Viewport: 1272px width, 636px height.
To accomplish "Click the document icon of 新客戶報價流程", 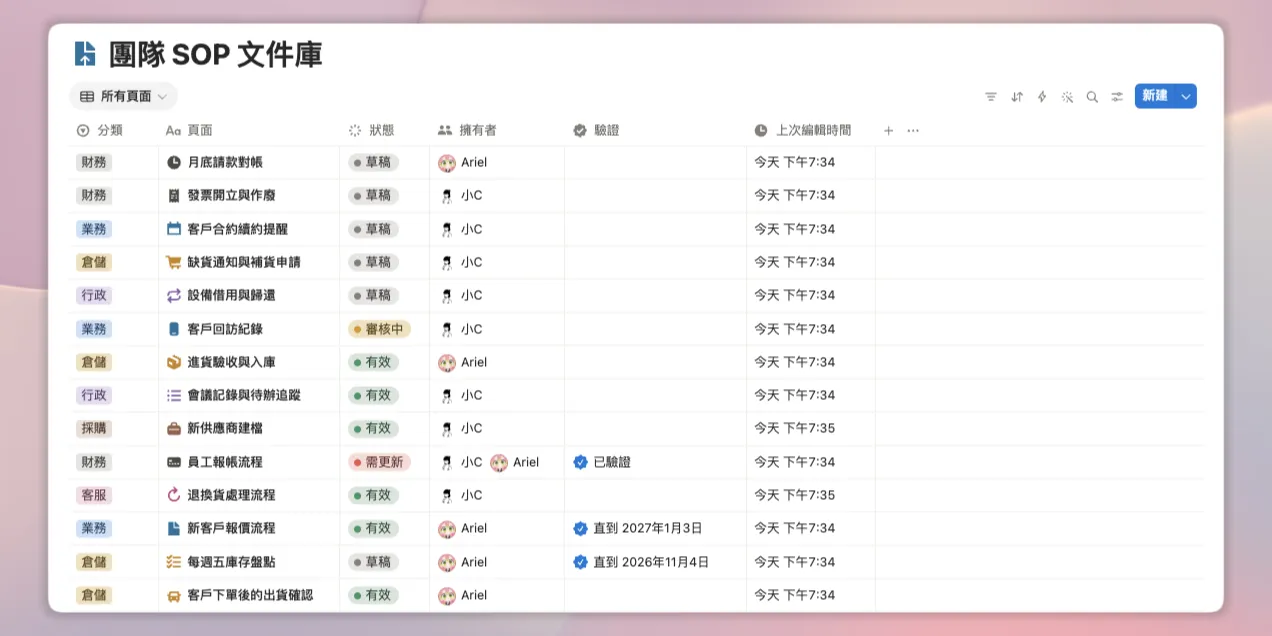I will click(x=174, y=528).
